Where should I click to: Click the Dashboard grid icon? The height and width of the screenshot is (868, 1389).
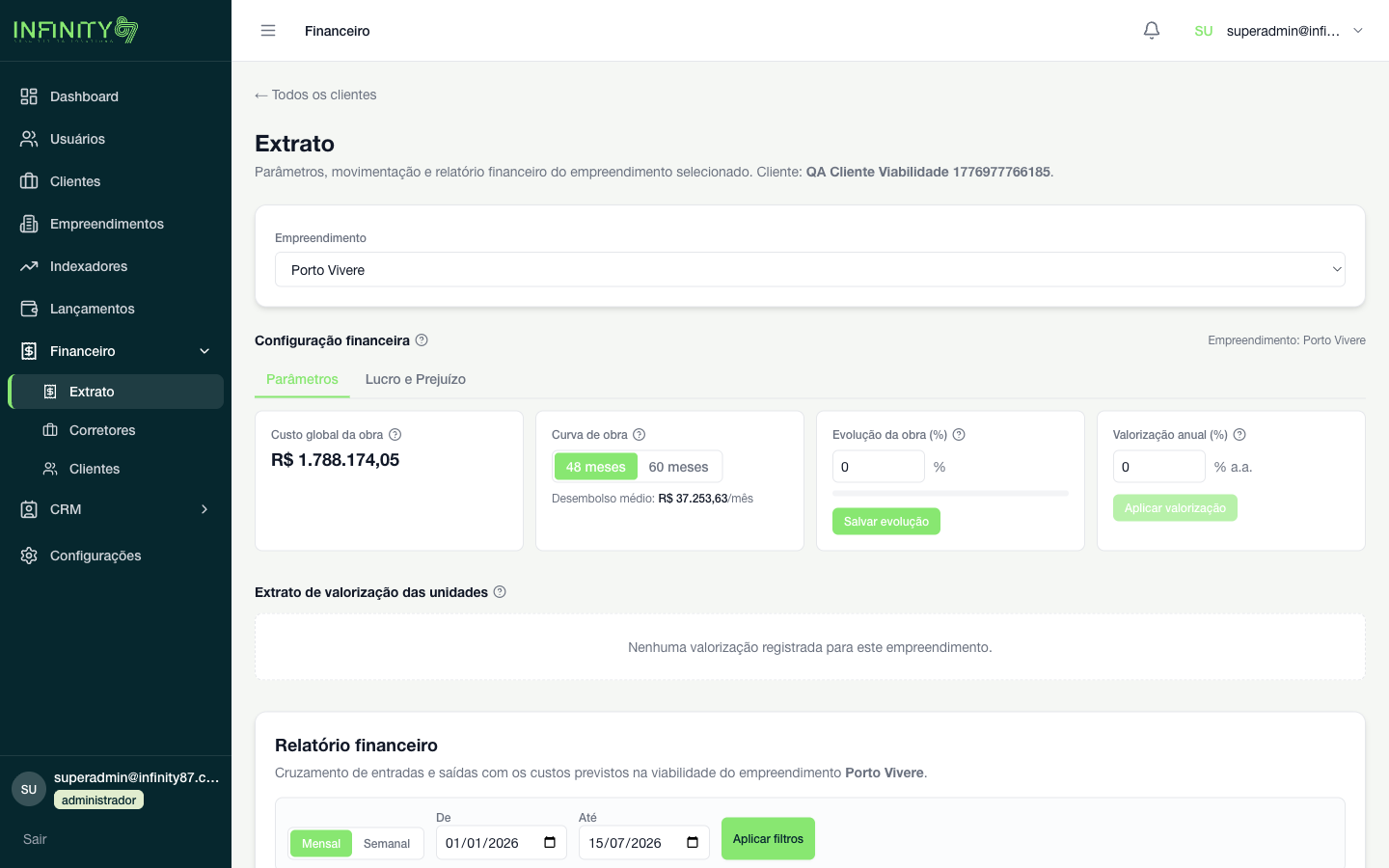click(29, 96)
